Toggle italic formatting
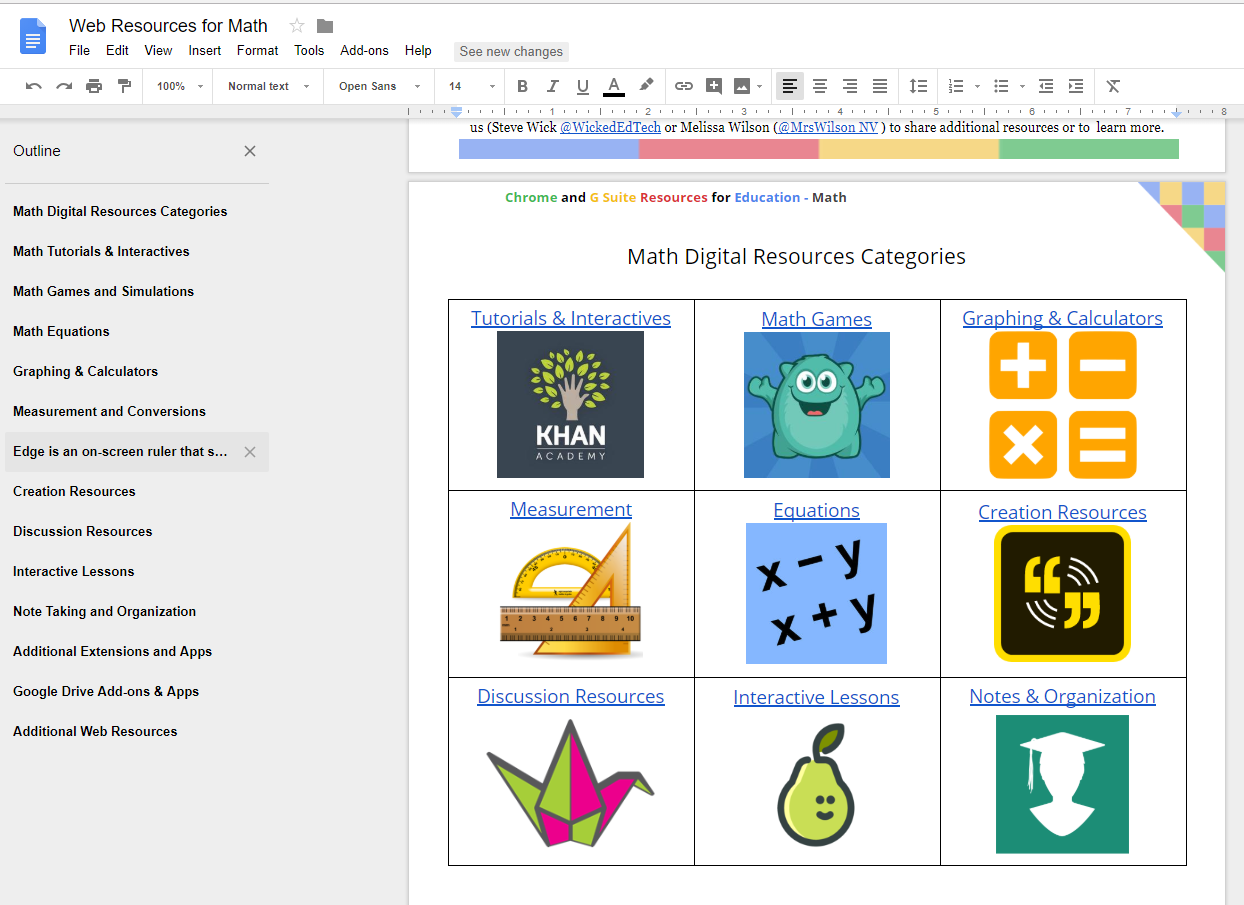Viewport: 1244px width, 905px height. [552, 86]
